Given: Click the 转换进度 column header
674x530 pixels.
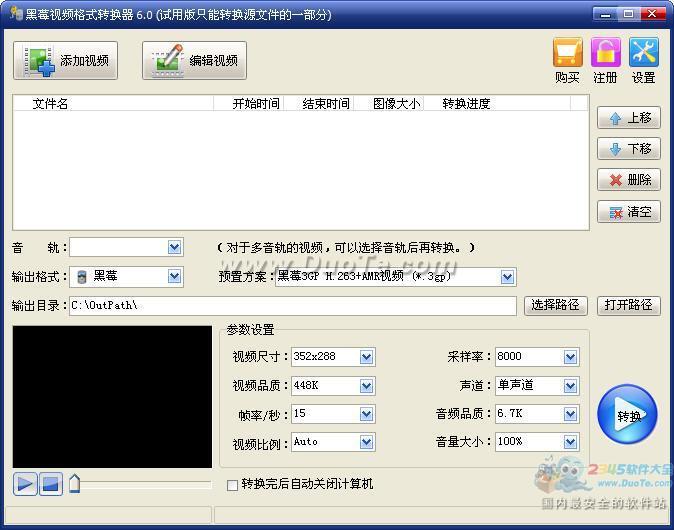Looking at the screenshot, I should 497,104.
